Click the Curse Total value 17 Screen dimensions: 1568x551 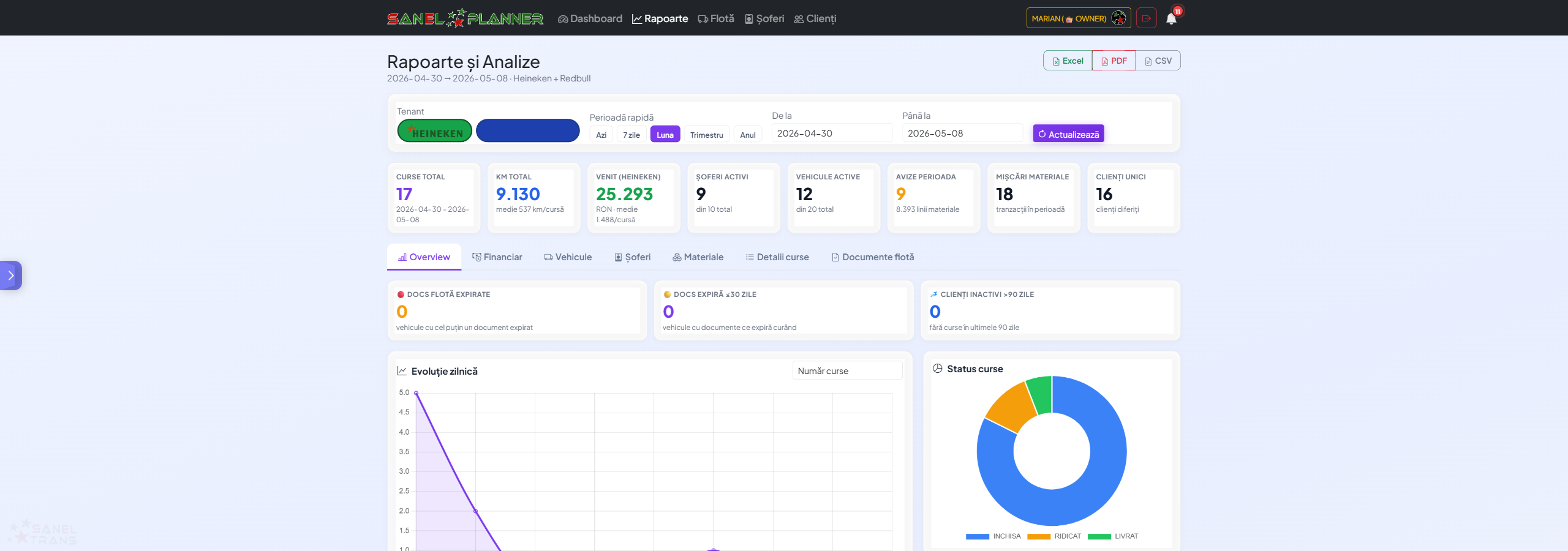(x=404, y=194)
